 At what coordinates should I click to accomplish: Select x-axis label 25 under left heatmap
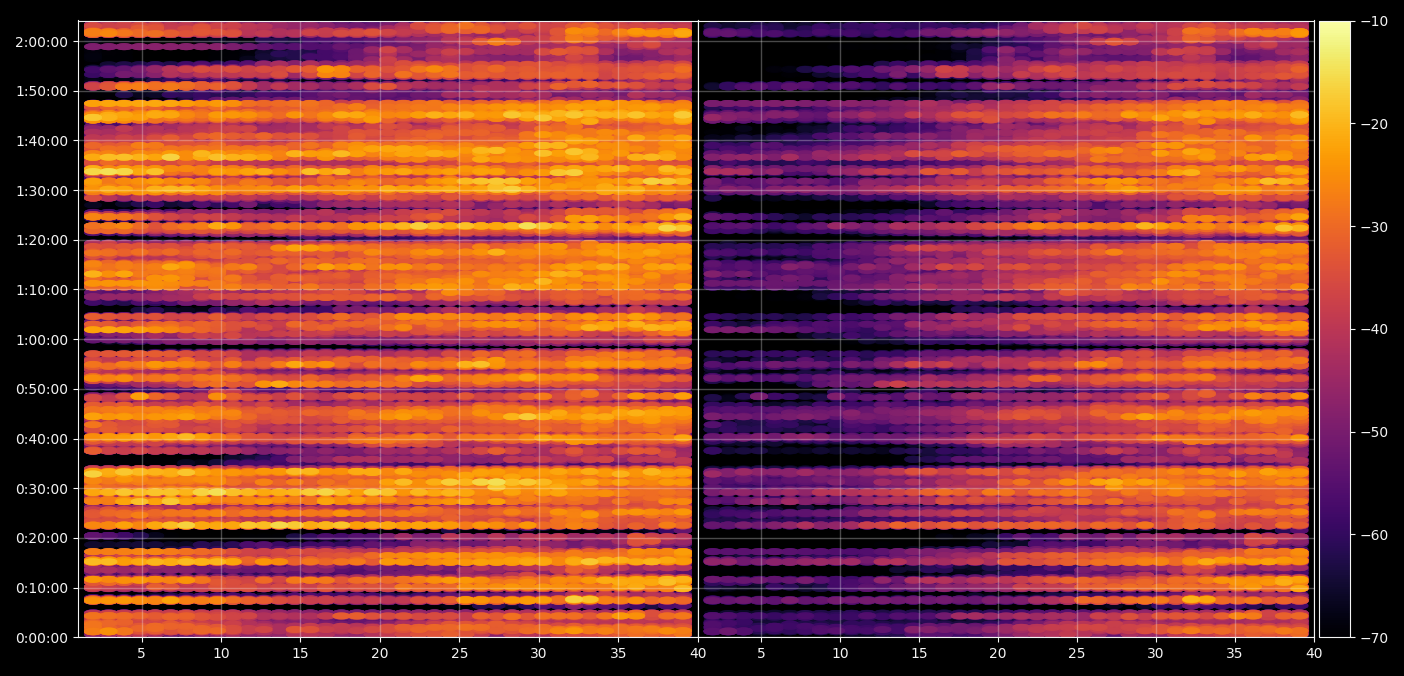459,653
